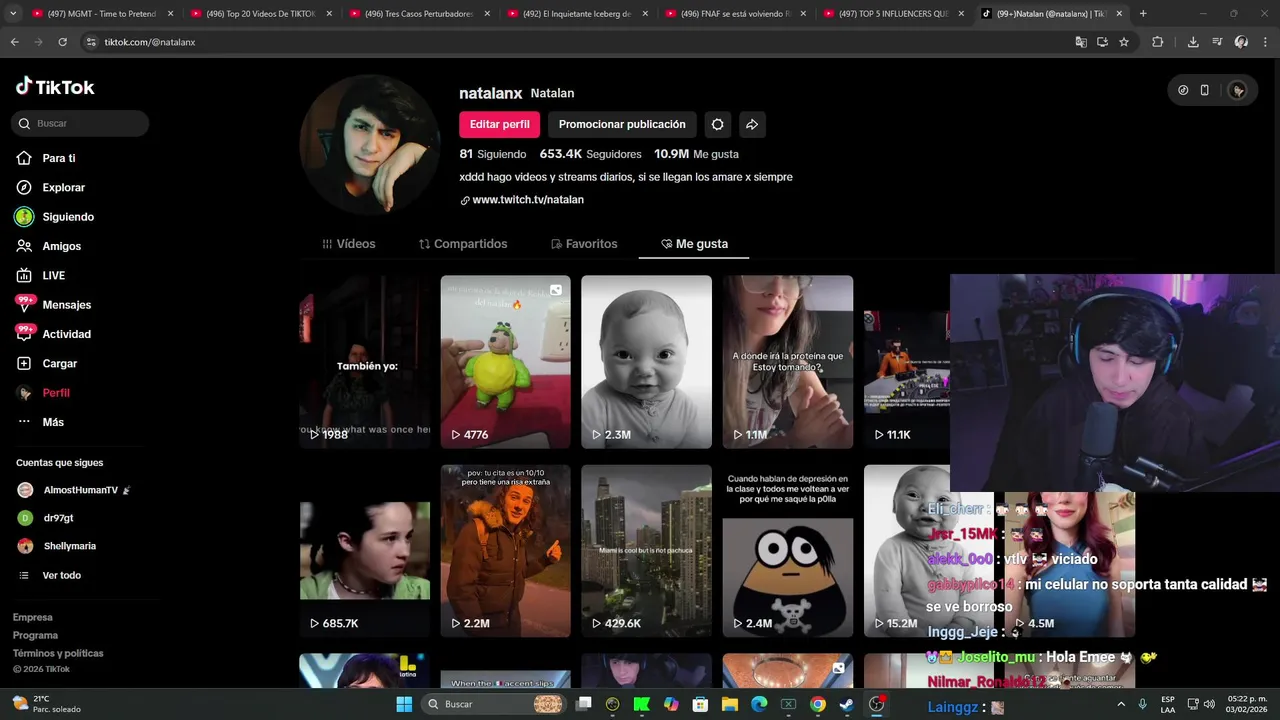Viewport: 1280px width, 720px height.
Task: Open the video with 685.7K views
Action: point(365,551)
